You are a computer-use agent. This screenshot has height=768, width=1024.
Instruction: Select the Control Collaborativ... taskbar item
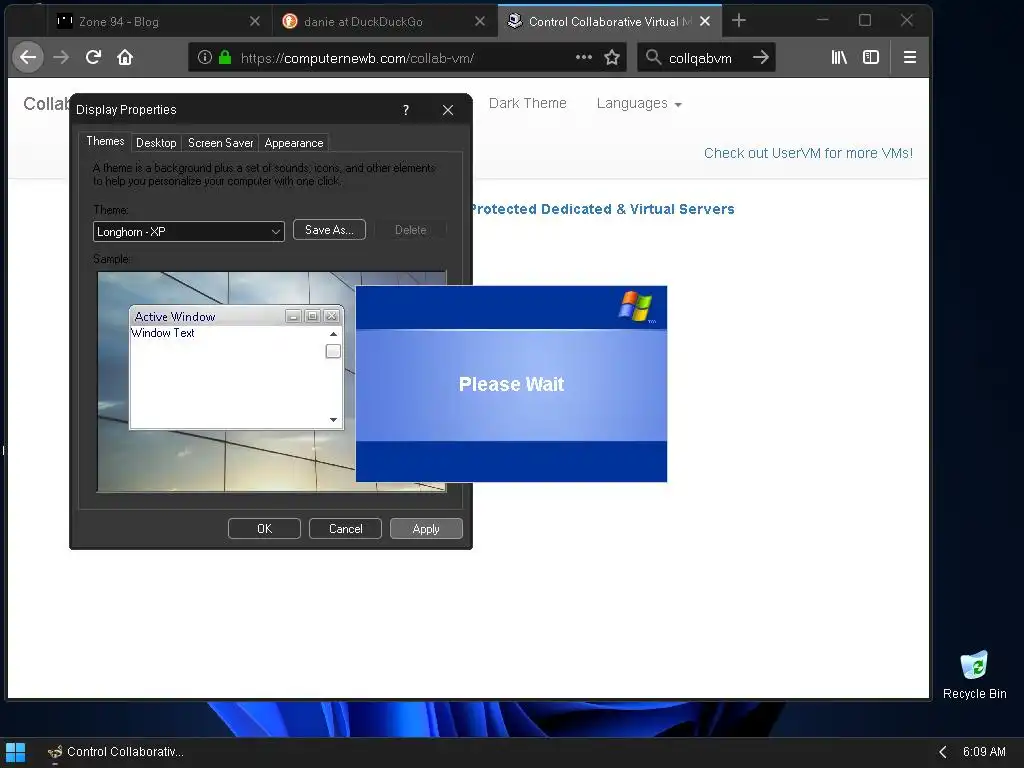116,752
